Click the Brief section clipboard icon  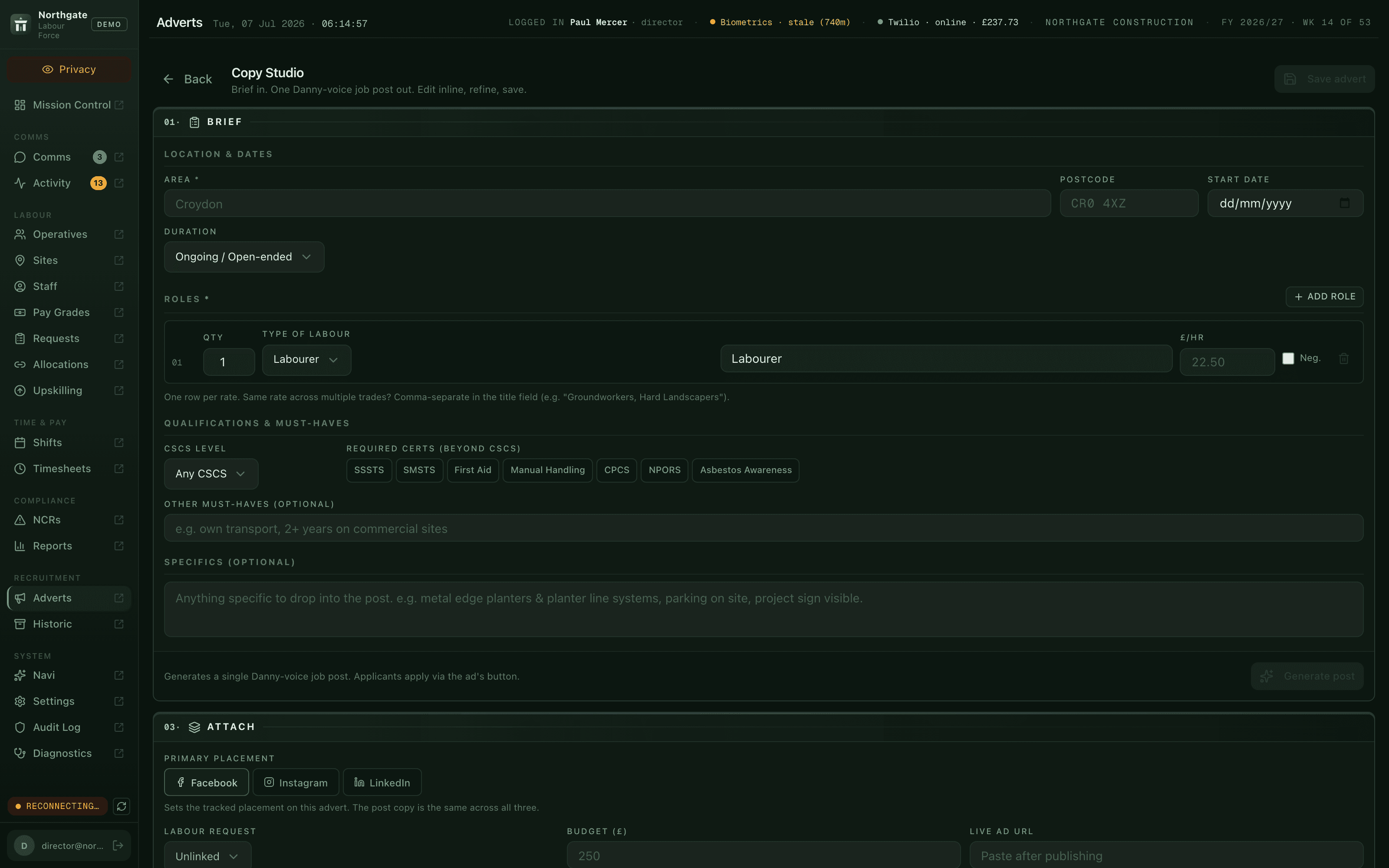[194, 122]
